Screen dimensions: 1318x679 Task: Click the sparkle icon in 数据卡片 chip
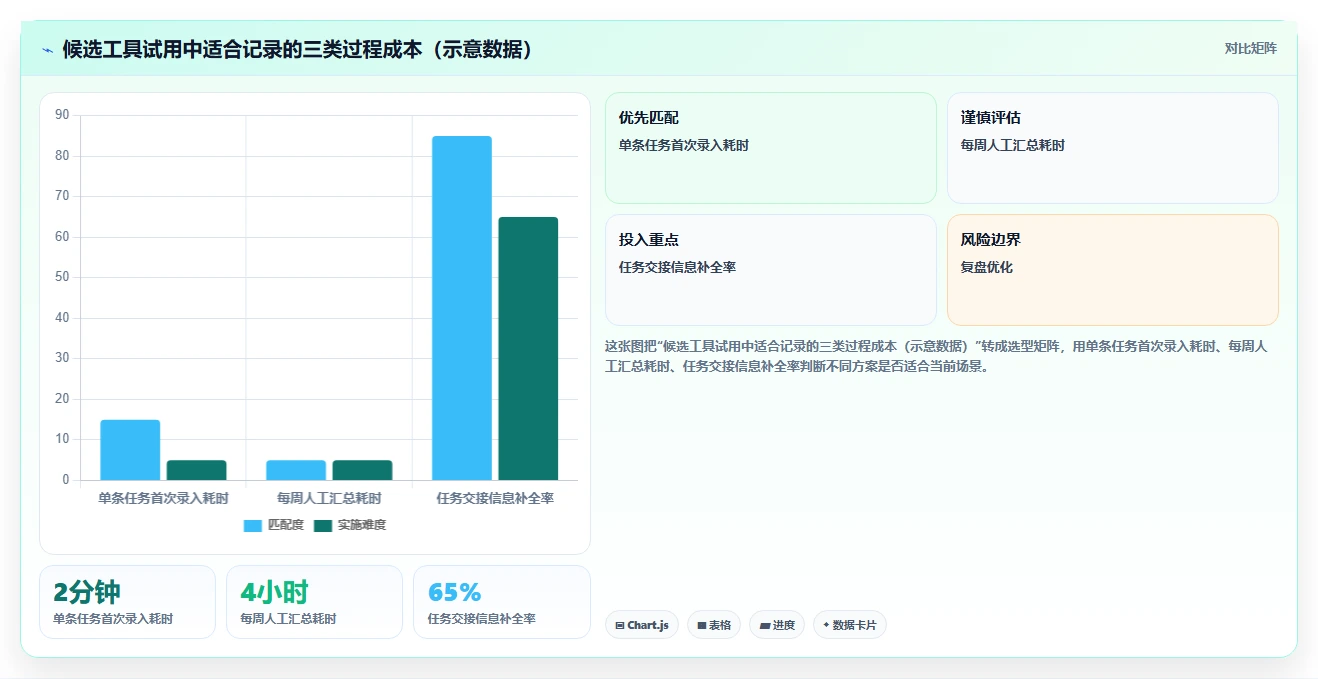(x=826, y=625)
